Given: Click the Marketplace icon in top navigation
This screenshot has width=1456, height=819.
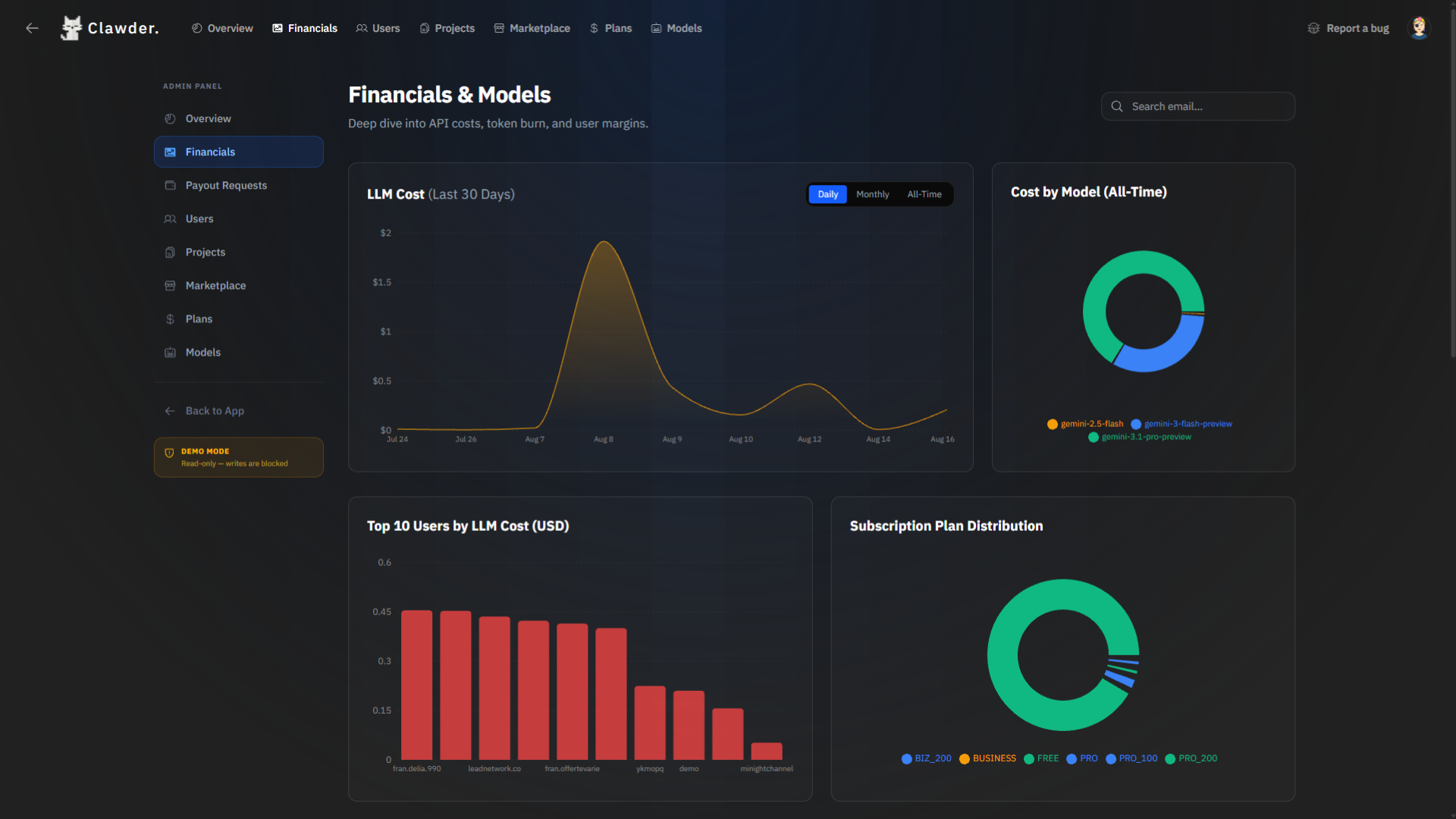Looking at the screenshot, I should tap(499, 28).
